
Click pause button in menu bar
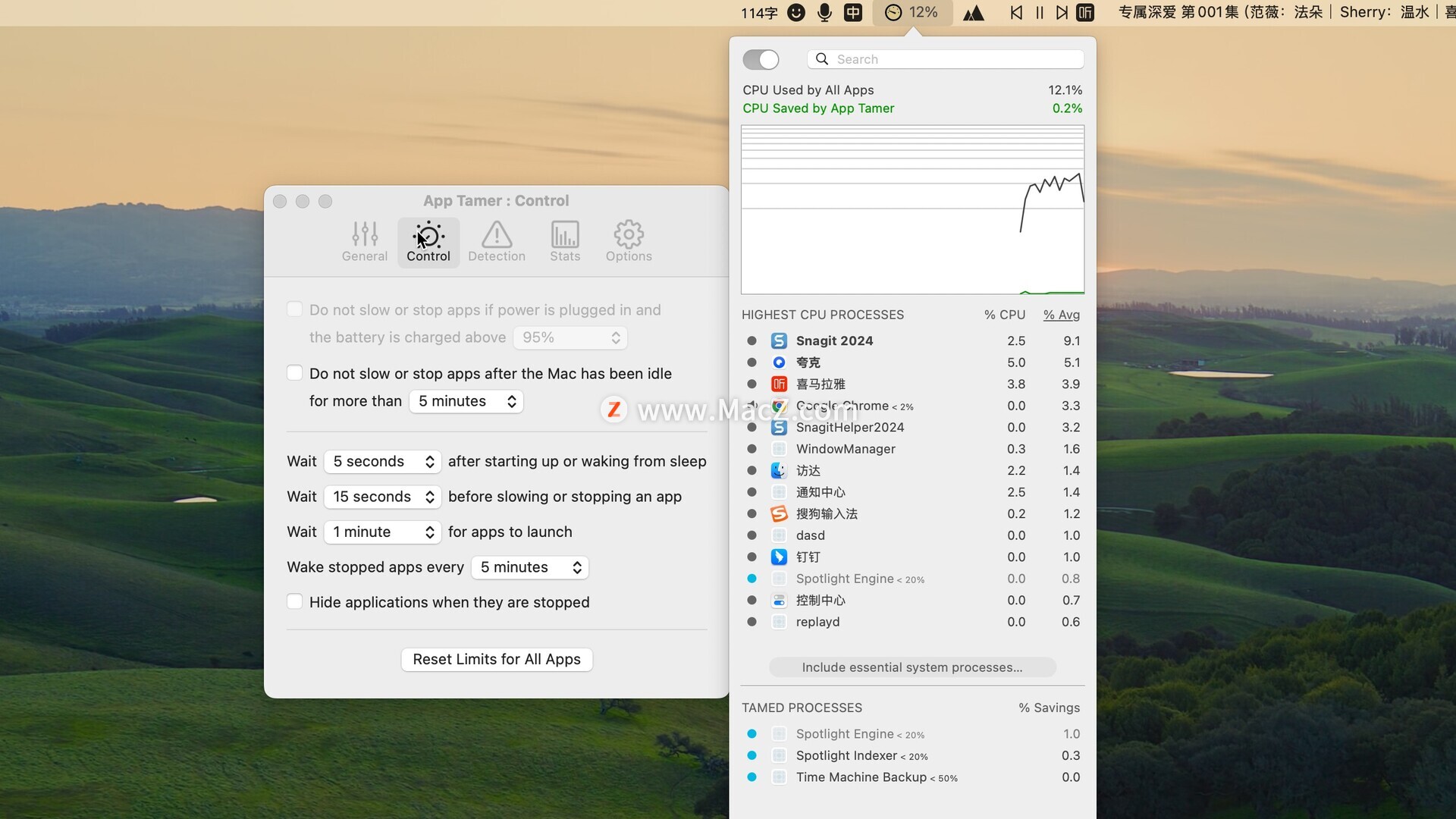click(x=1040, y=12)
